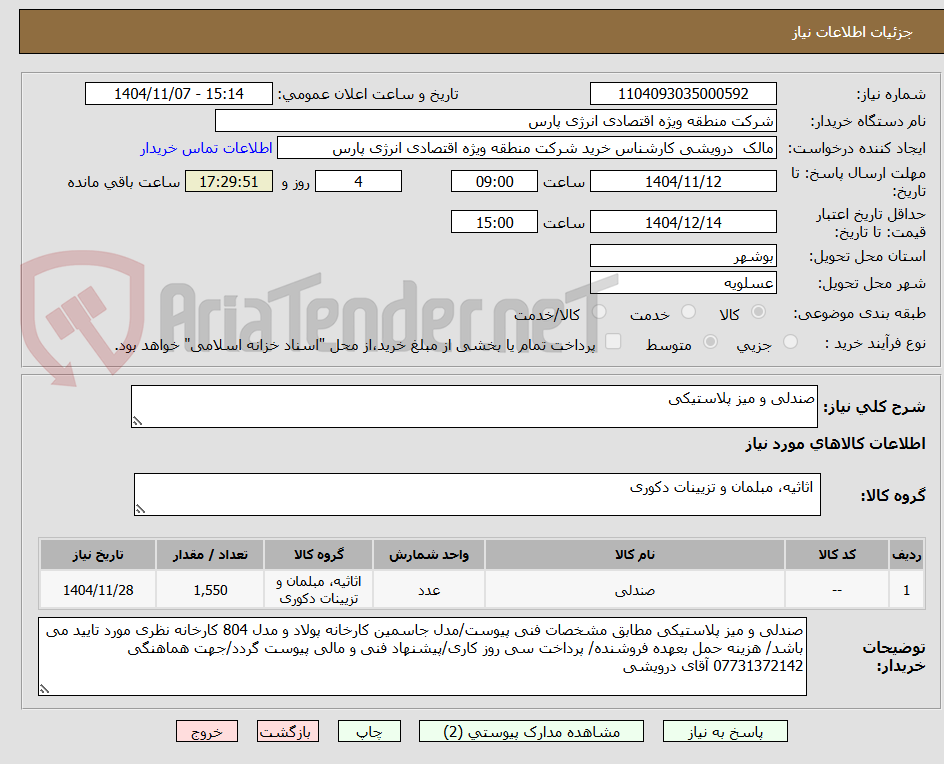Select the متوسط purchase type radio

[710, 342]
